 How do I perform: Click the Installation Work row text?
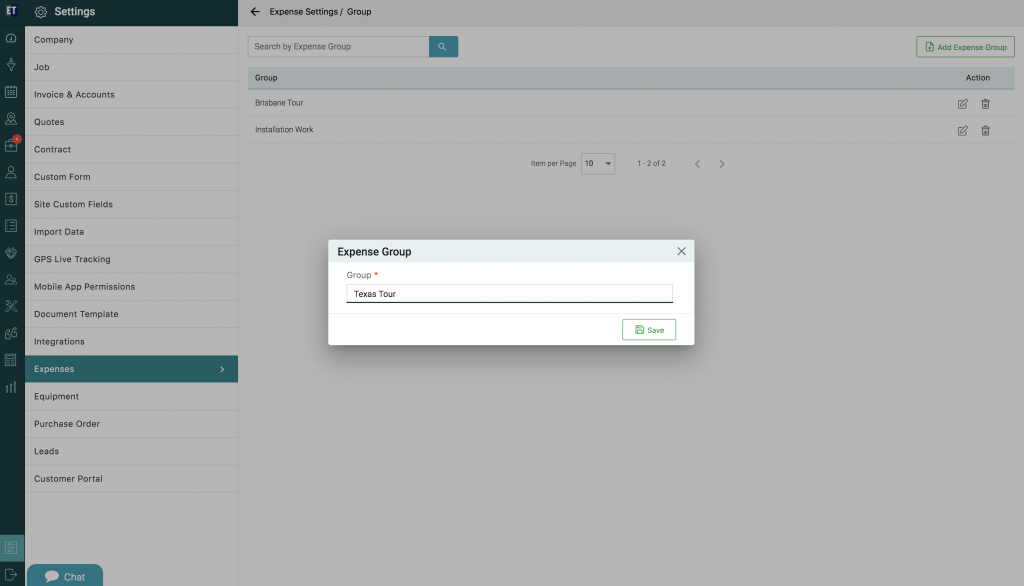click(284, 130)
